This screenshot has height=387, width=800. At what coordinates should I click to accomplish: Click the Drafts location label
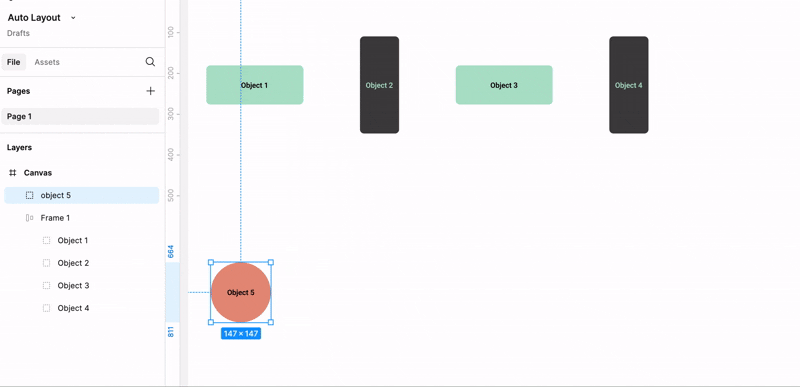[x=18, y=33]
